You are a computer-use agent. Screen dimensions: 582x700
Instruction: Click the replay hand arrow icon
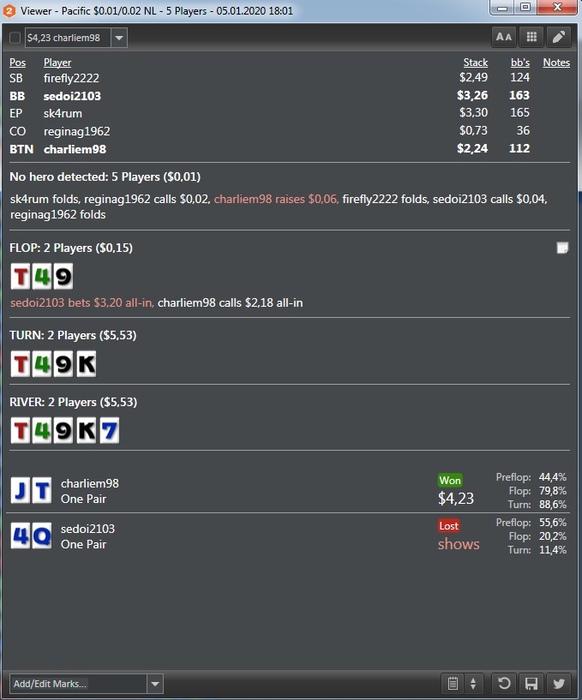point(504,683)
